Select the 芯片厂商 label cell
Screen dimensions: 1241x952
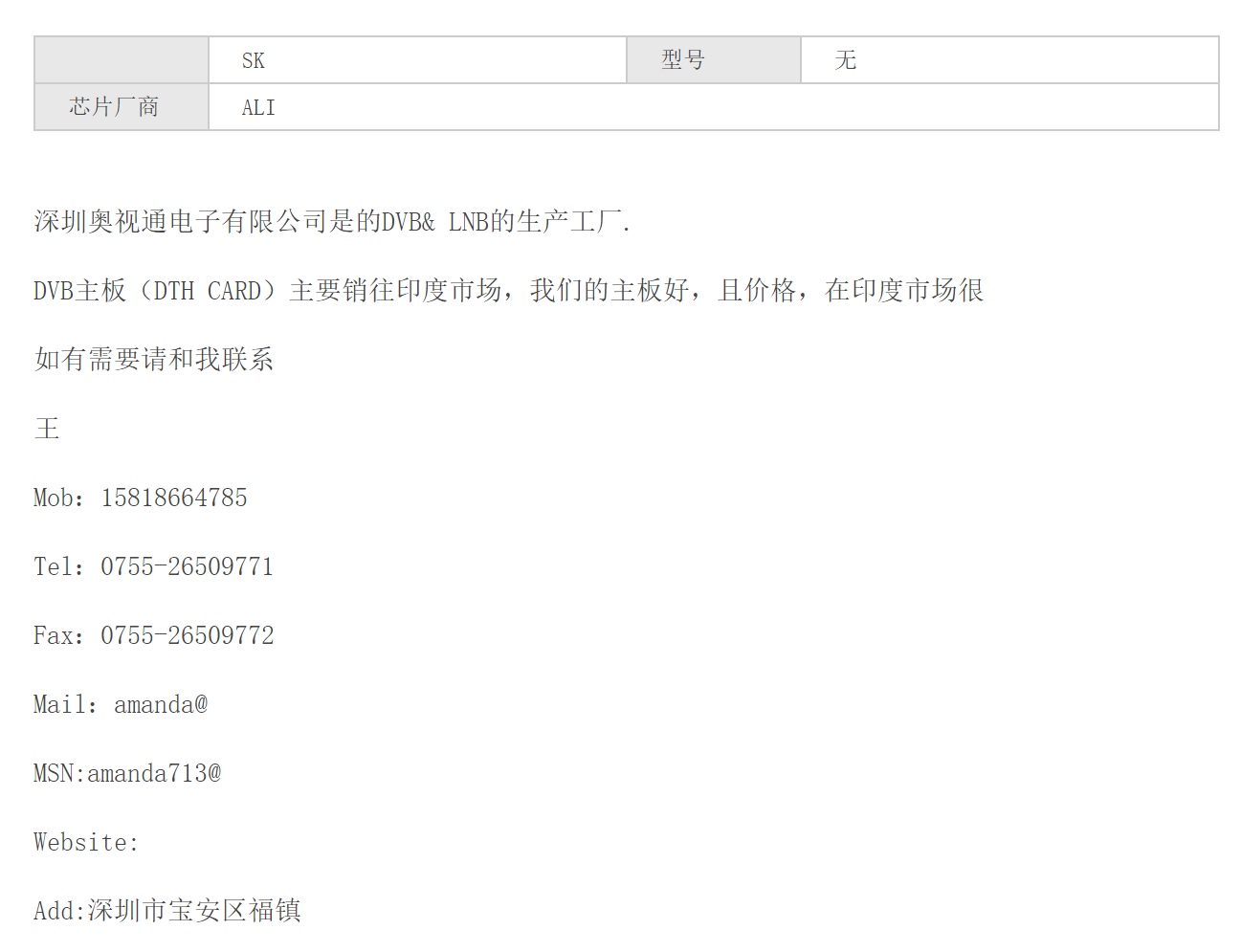pos(122,107)
